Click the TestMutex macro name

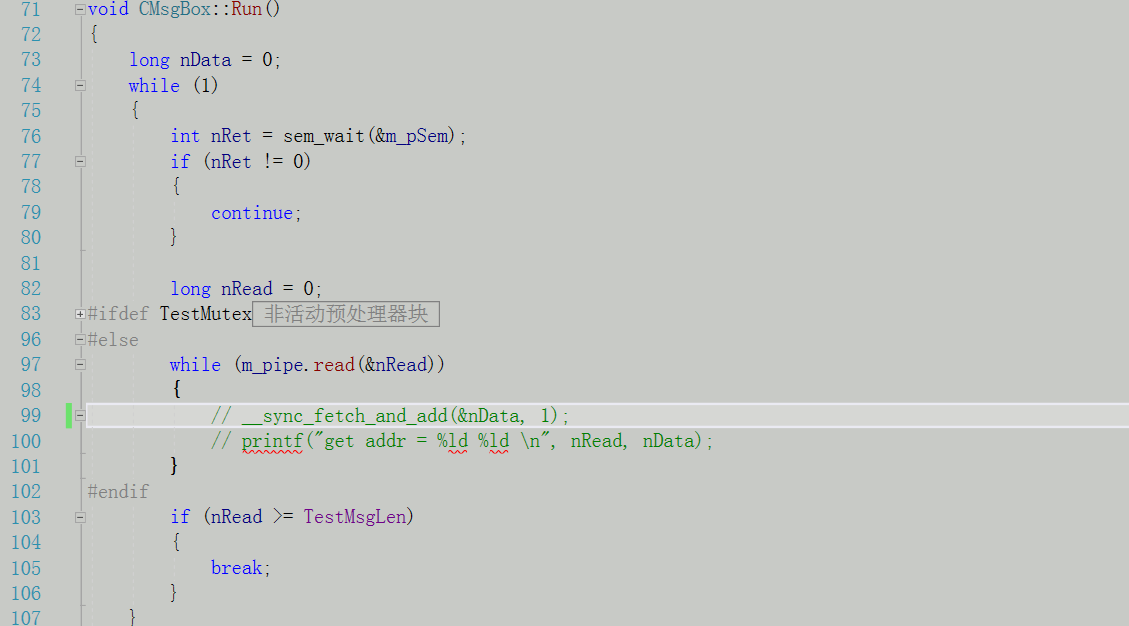(206, 314)
